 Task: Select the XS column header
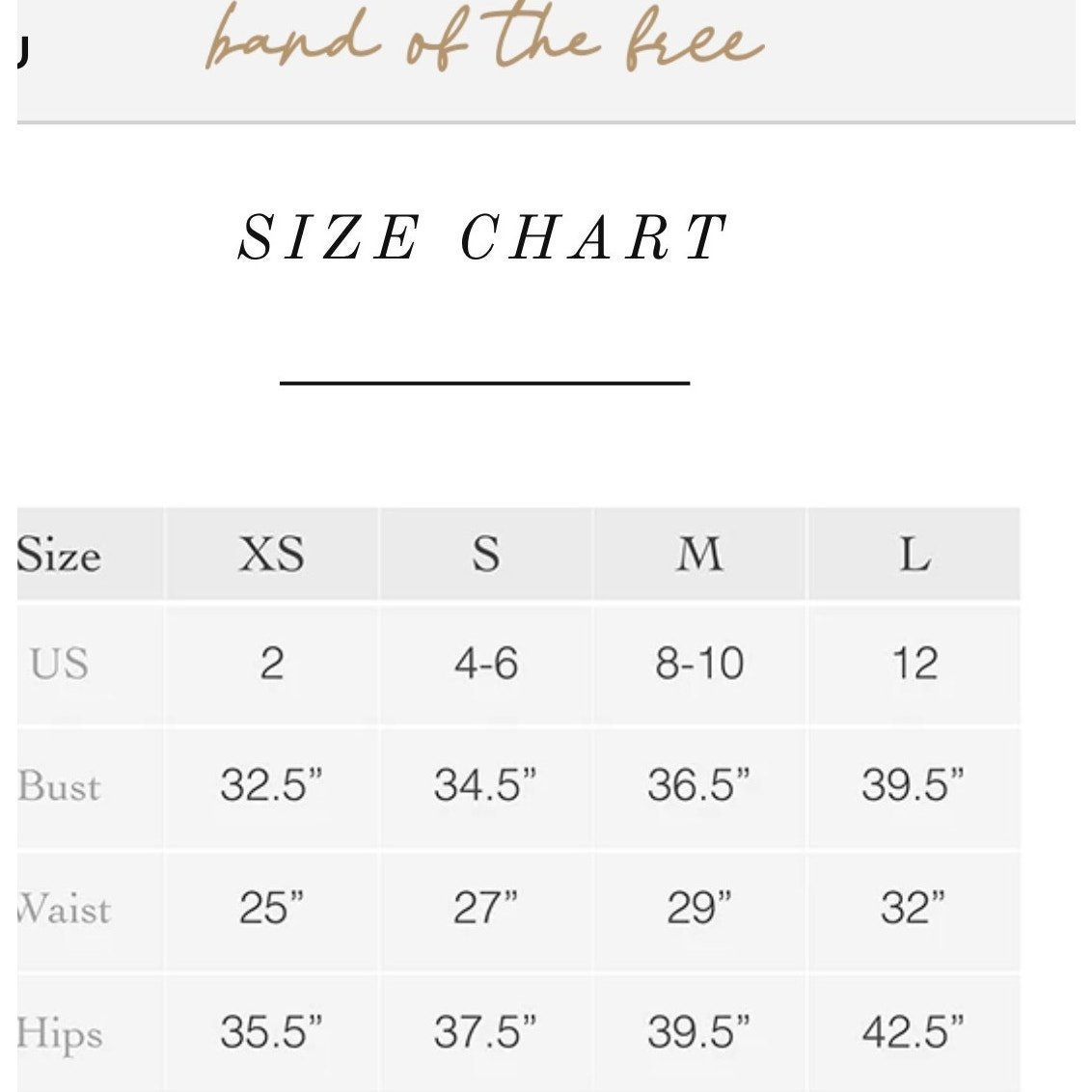[x=272, y=555]
